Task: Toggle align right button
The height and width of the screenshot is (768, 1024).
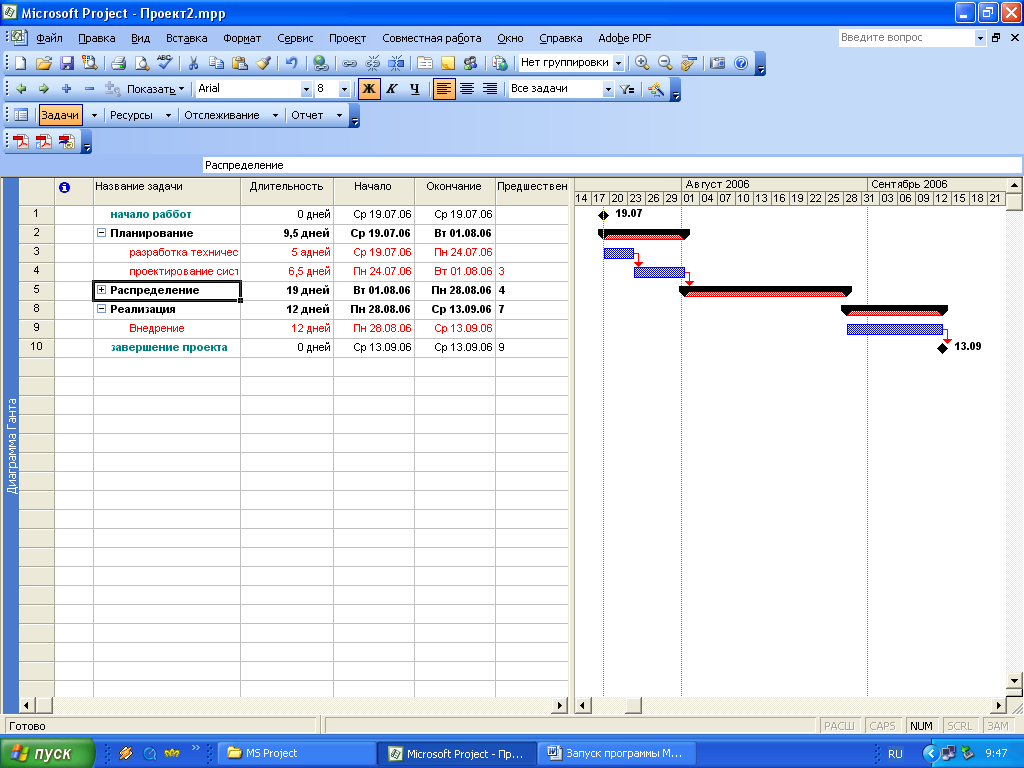Action: [x=490, y=89]
